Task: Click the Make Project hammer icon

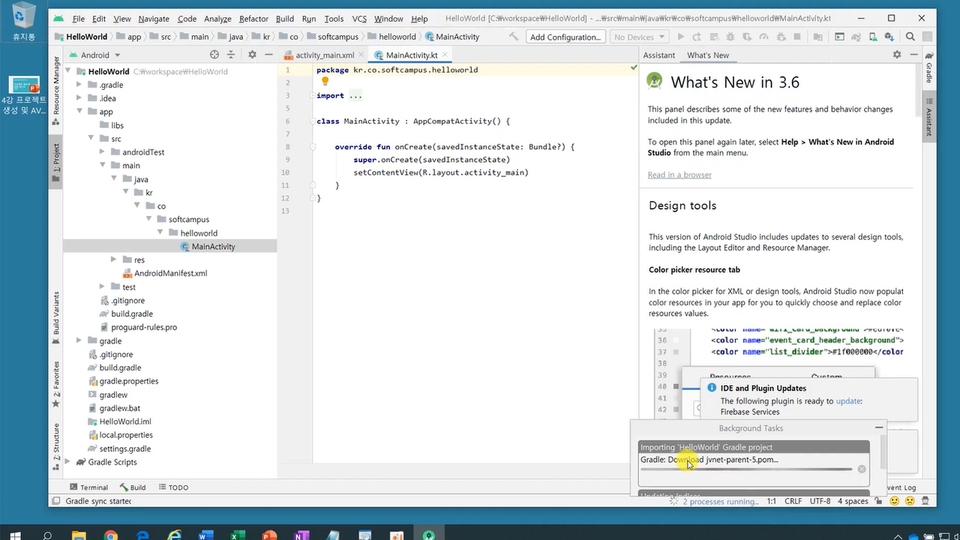Action: 513,37
